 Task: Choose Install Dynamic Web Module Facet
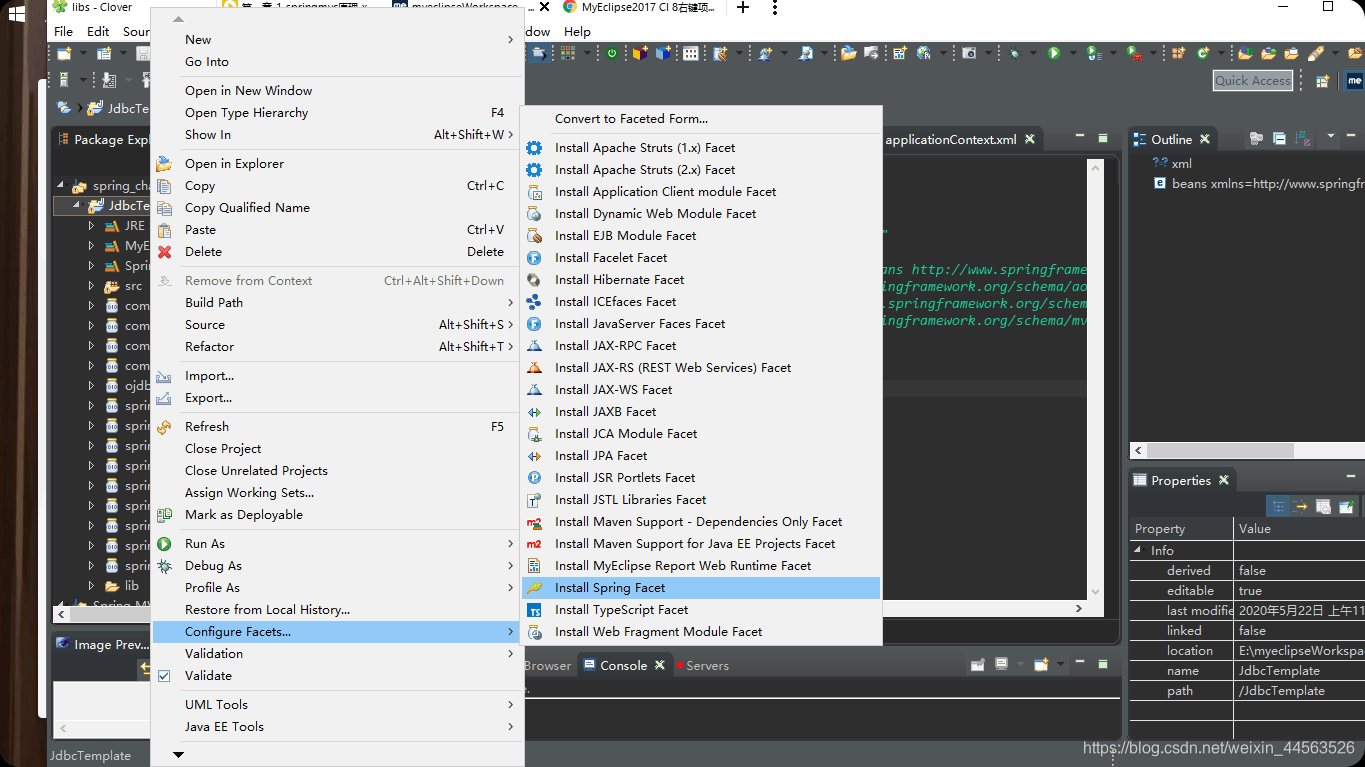pos(700,214)
